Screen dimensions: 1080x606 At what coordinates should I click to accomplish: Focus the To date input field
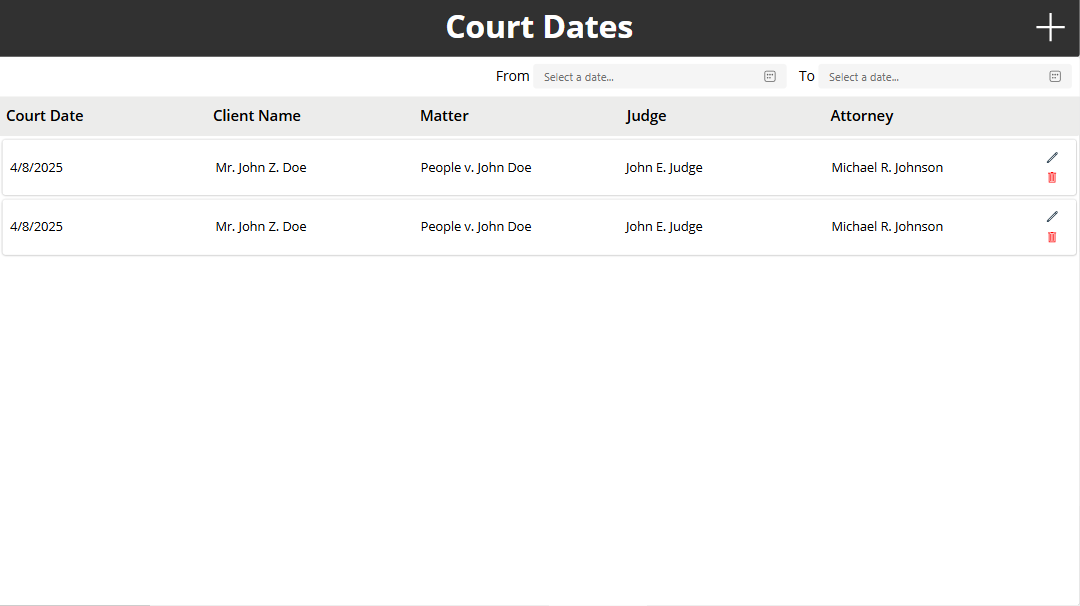[944, 76]
